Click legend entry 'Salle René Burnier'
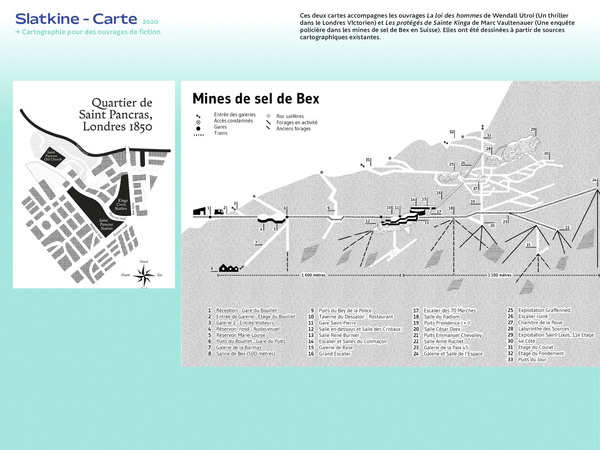 coord(339,335)
